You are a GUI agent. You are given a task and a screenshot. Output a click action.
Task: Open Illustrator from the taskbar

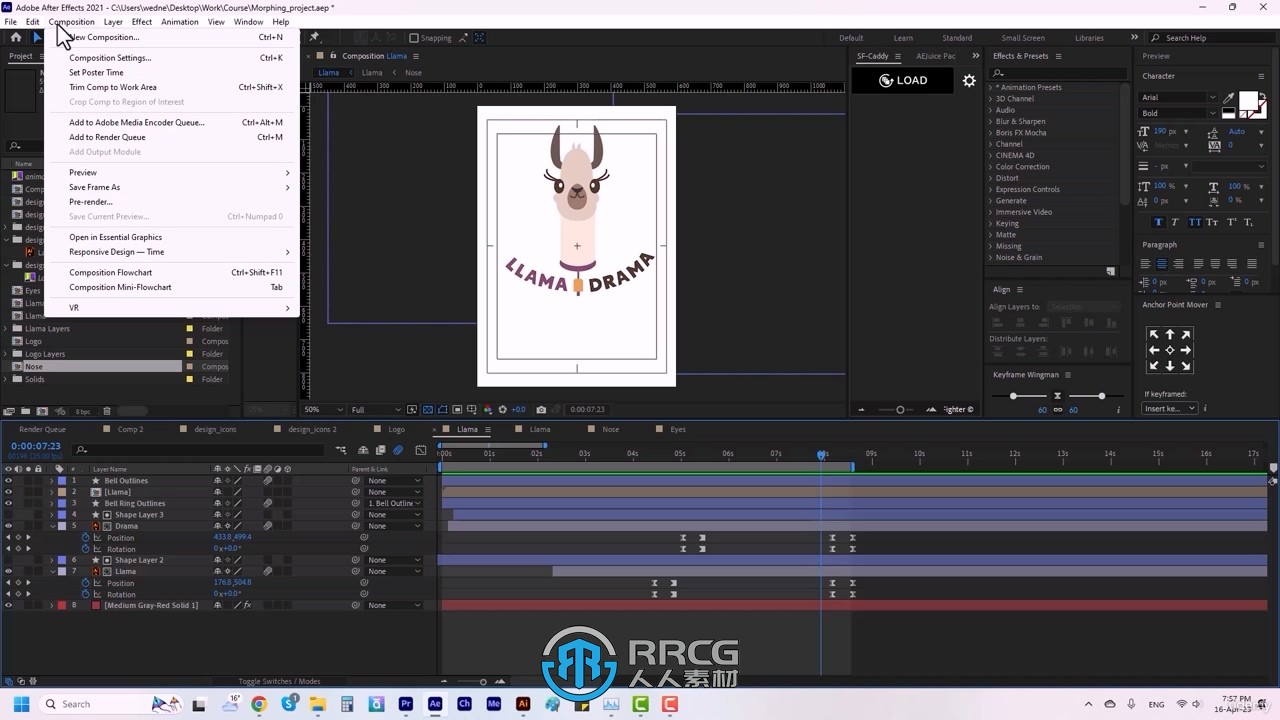tap(523, 704)
